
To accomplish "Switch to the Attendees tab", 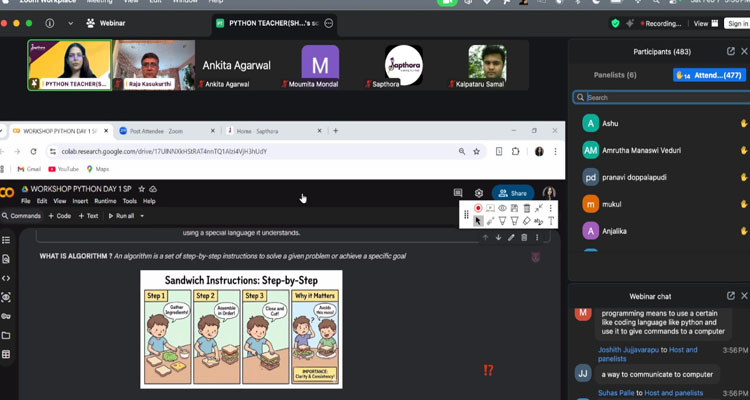I will click(x=708, y=74).
